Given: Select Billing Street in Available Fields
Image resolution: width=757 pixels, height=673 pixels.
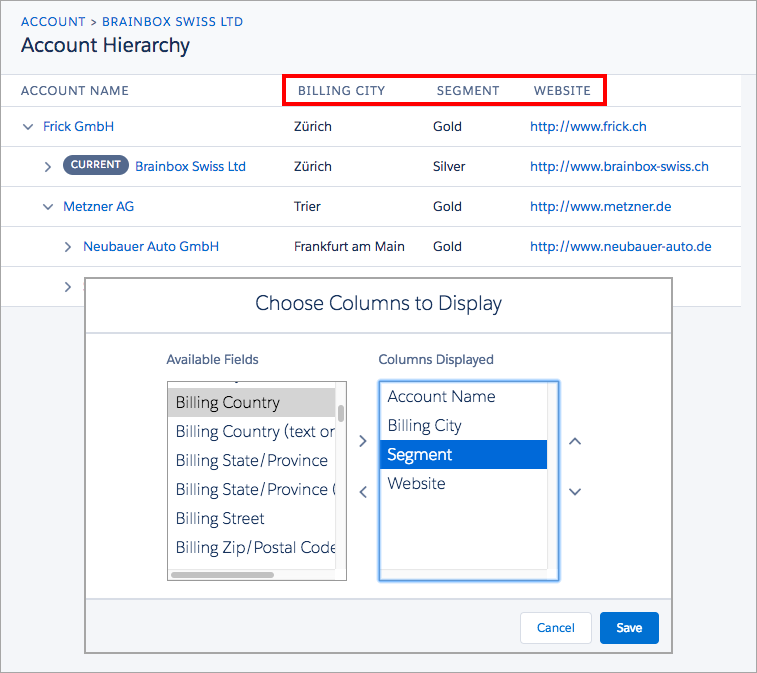Looking at the screenshot, I should tap(220, 519).
